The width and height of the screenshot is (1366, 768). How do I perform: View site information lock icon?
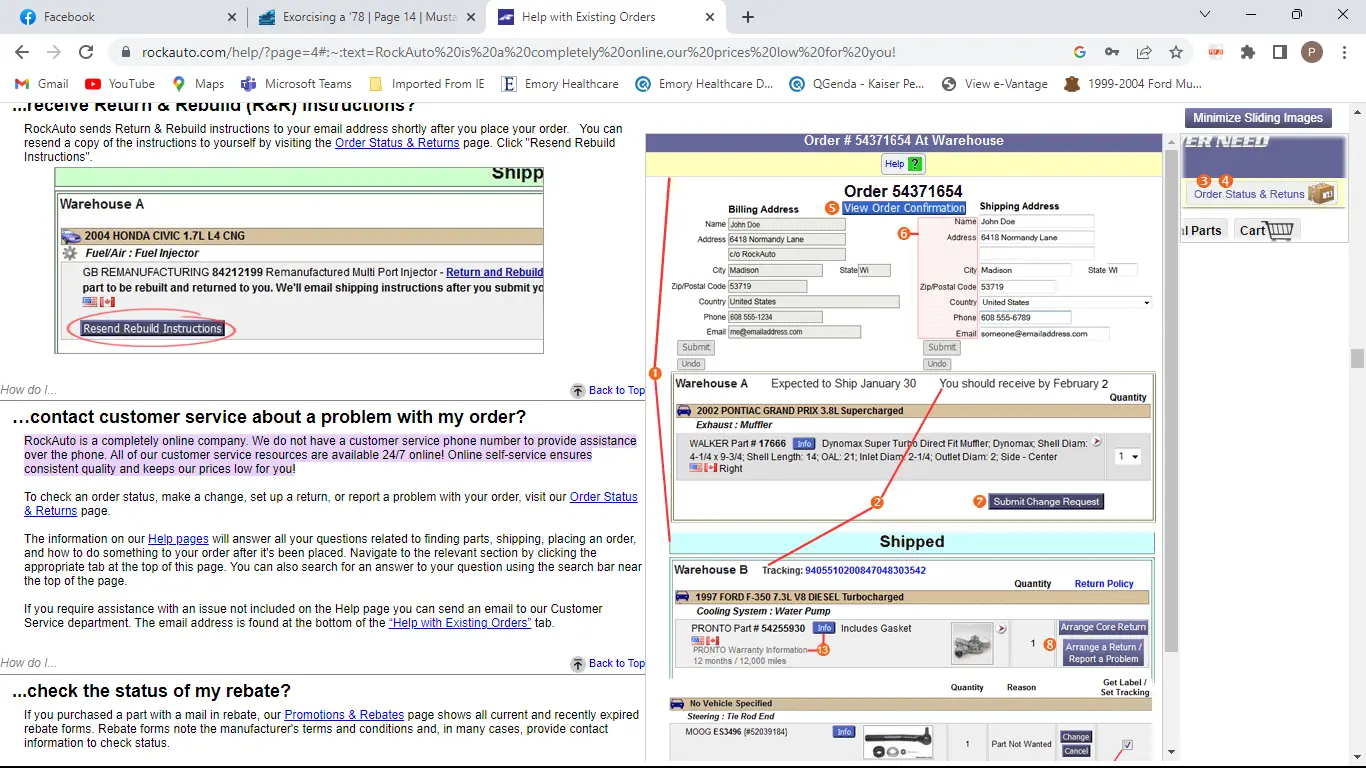click(125, 52)
